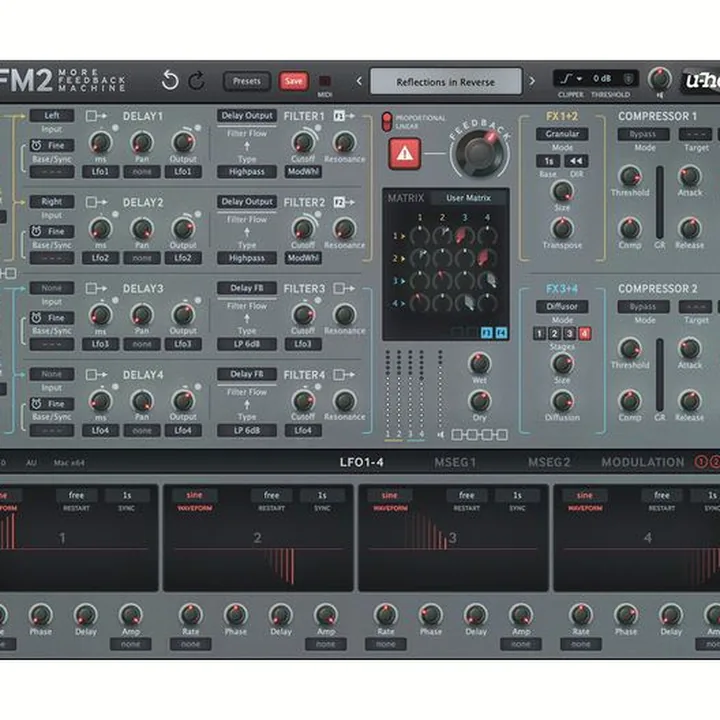720x720 pixels.
Task: Toggle the Delay2 Output modulation dot
Action: click(x=197, y=214)
